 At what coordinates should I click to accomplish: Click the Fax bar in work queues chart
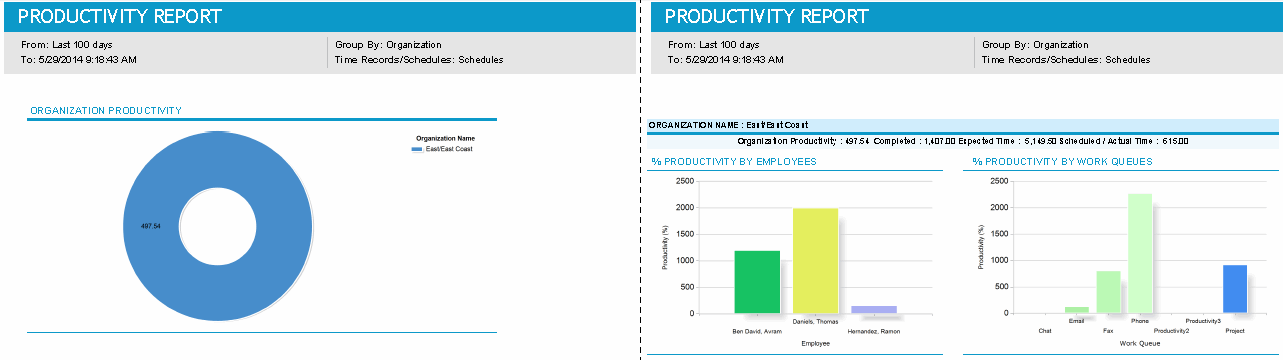click(1108, 292)
